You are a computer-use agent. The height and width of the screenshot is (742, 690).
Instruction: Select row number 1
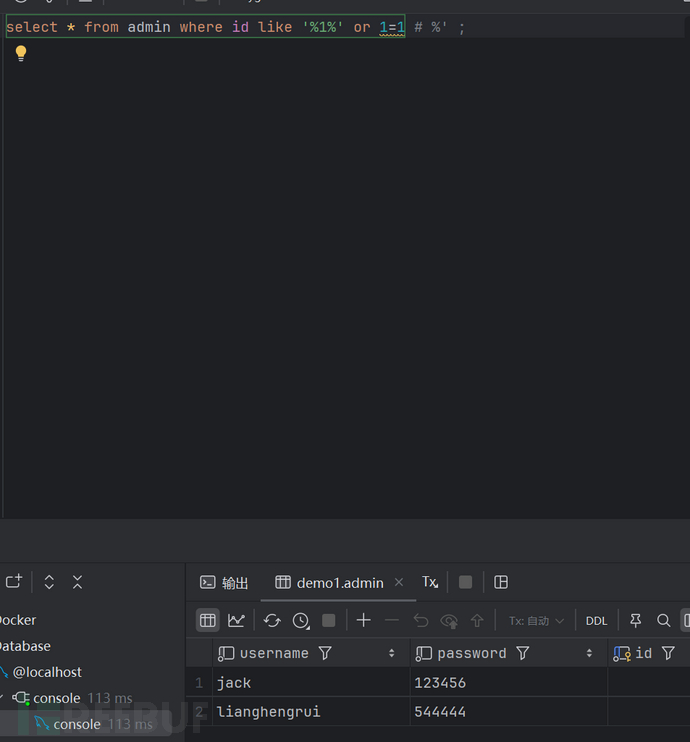199,682
